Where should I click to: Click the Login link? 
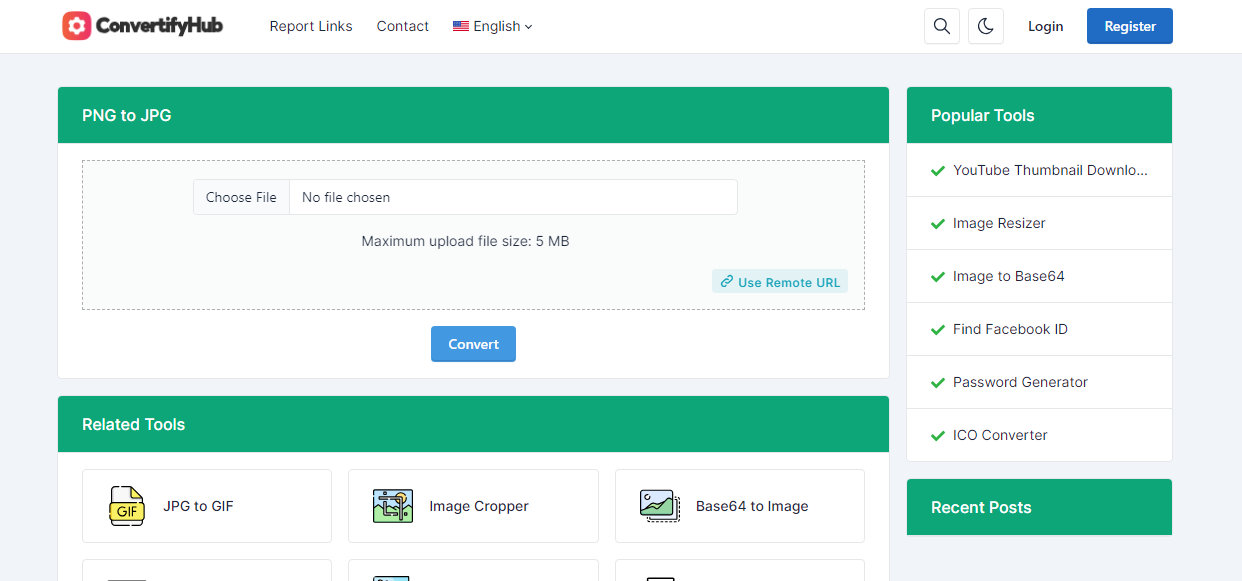click(x=1045, y=27)
